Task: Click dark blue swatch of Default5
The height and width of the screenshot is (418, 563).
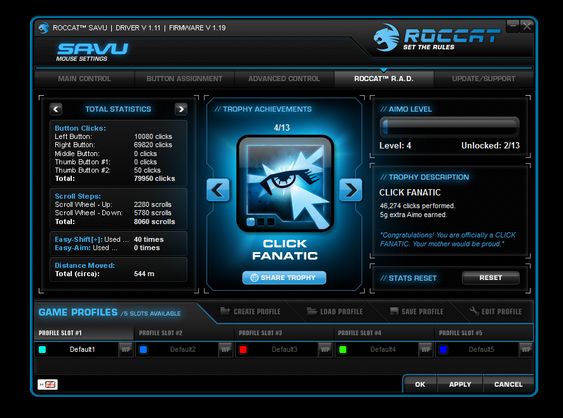Action: point(443,349)
